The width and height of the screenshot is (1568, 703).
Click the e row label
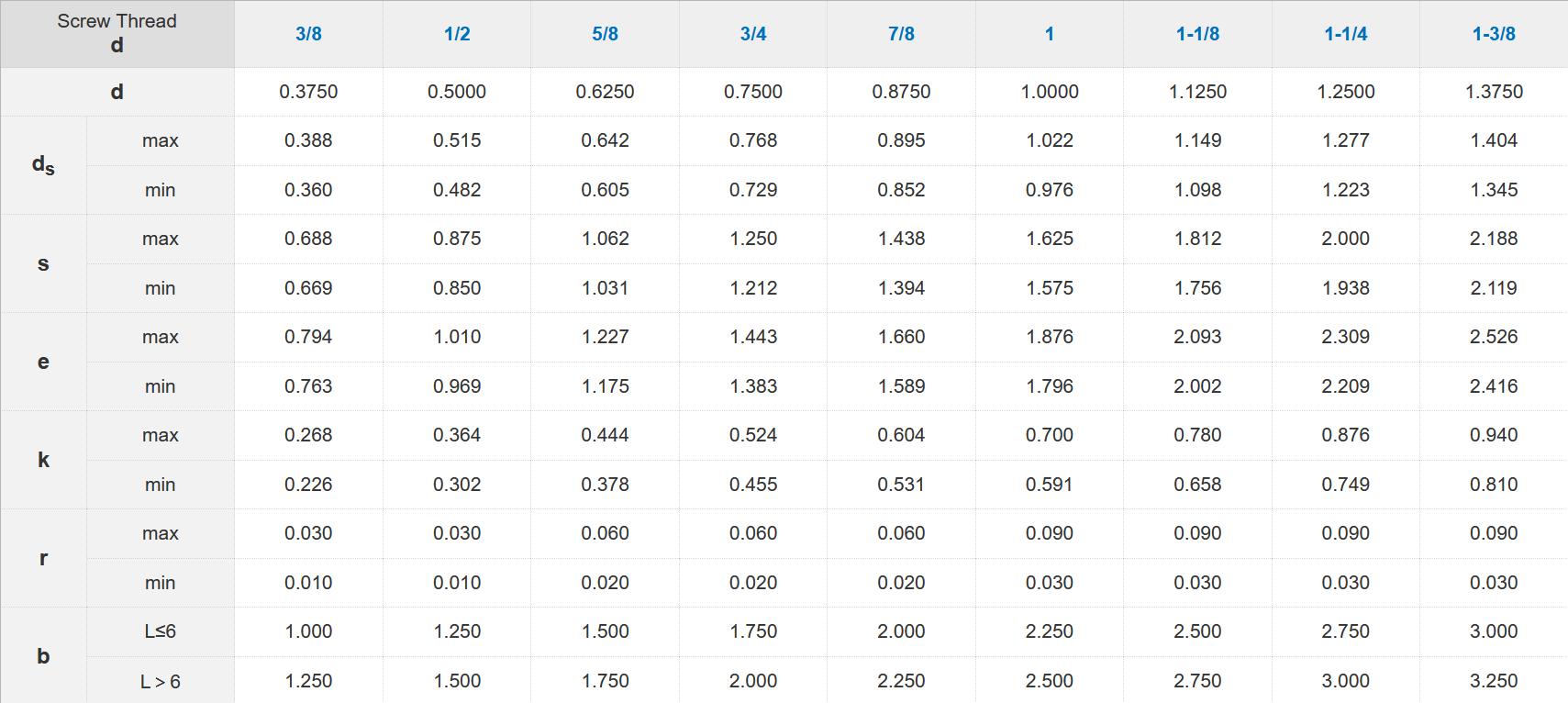[x=43, y=362]
